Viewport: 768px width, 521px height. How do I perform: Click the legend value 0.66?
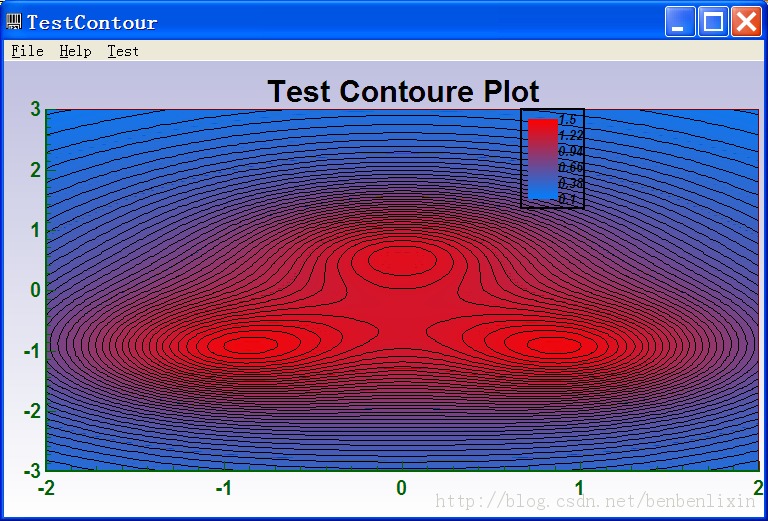point(571,167)
